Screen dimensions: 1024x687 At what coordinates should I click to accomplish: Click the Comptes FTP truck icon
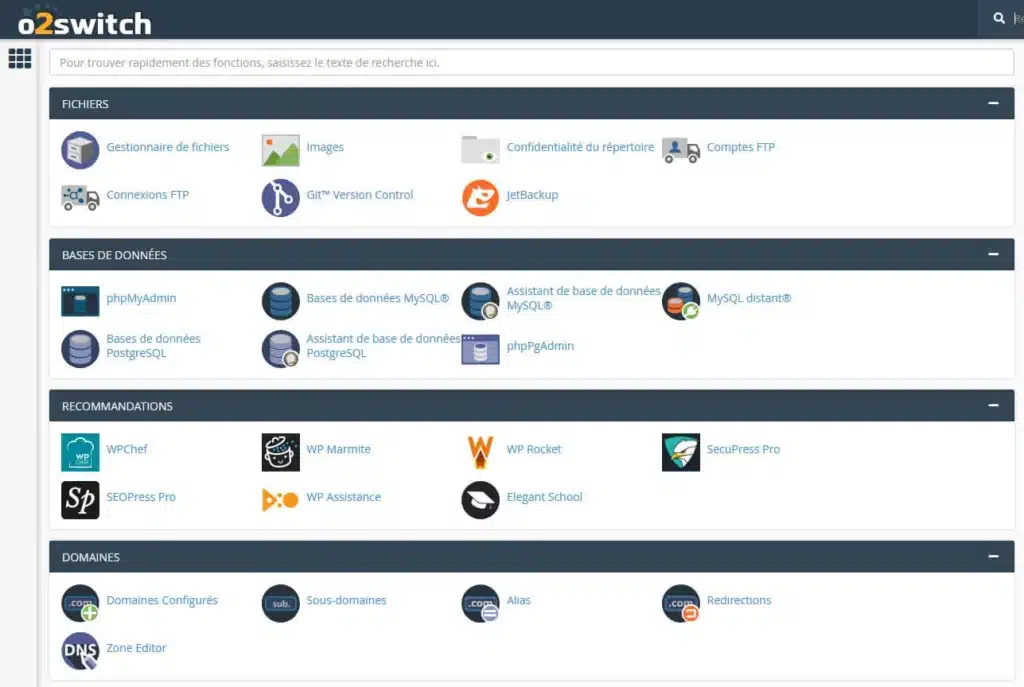(681, 150)
